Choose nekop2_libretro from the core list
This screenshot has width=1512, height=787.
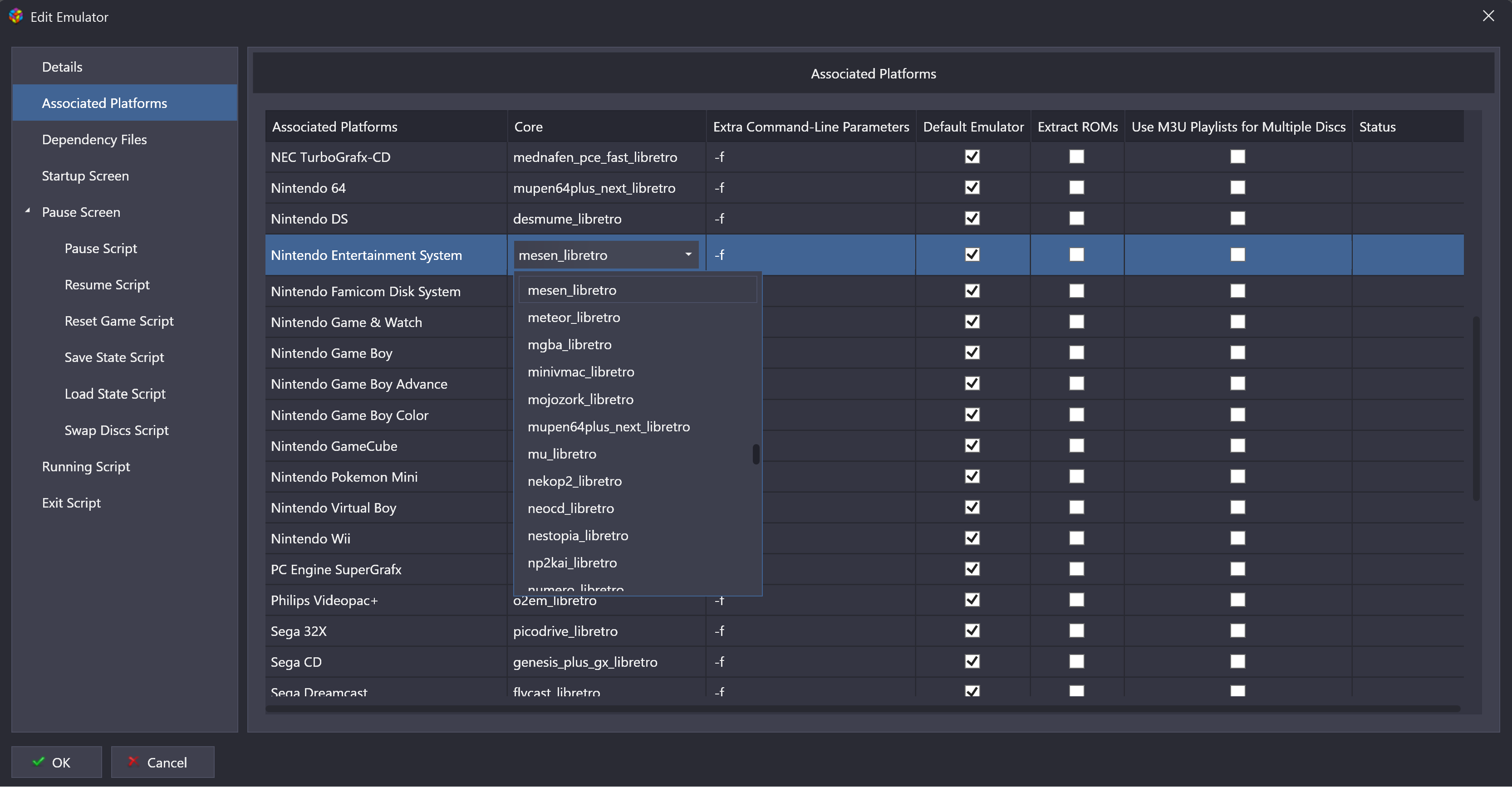[x=638, y=481]
